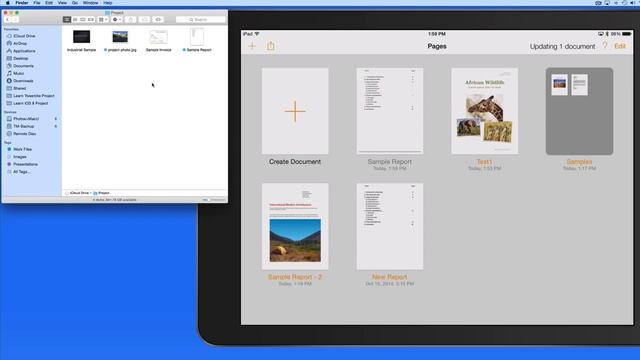Open the View menu
This screenshot has height=360, width=640.
(62, 3)
